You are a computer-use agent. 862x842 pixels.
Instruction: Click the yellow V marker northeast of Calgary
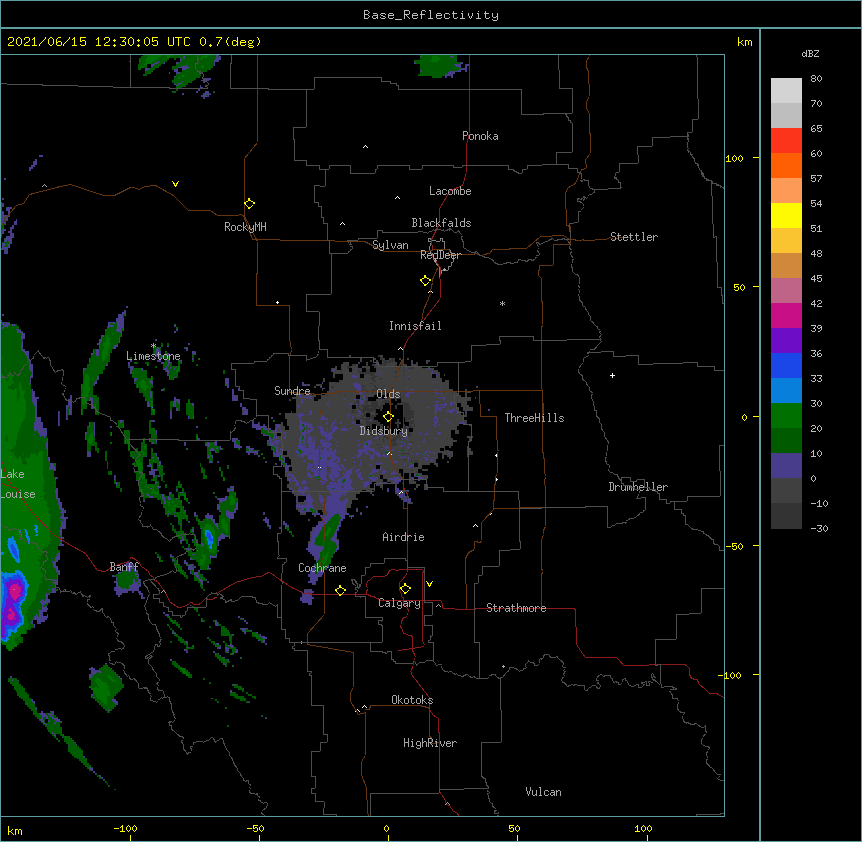[429, 584]
